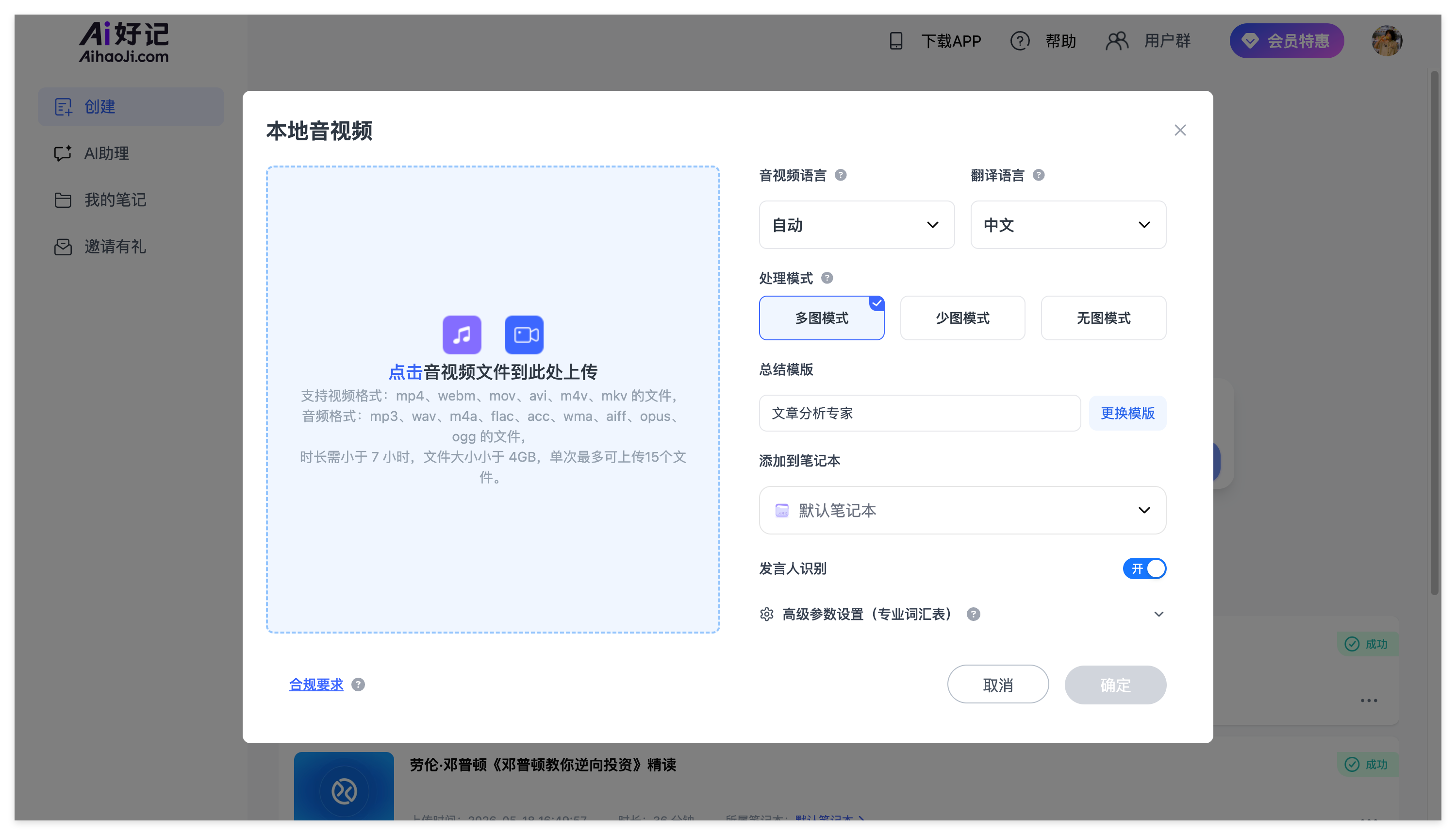Click the 会员特惠 button
The image size is (1456, 835).
tap(1286, 41)
